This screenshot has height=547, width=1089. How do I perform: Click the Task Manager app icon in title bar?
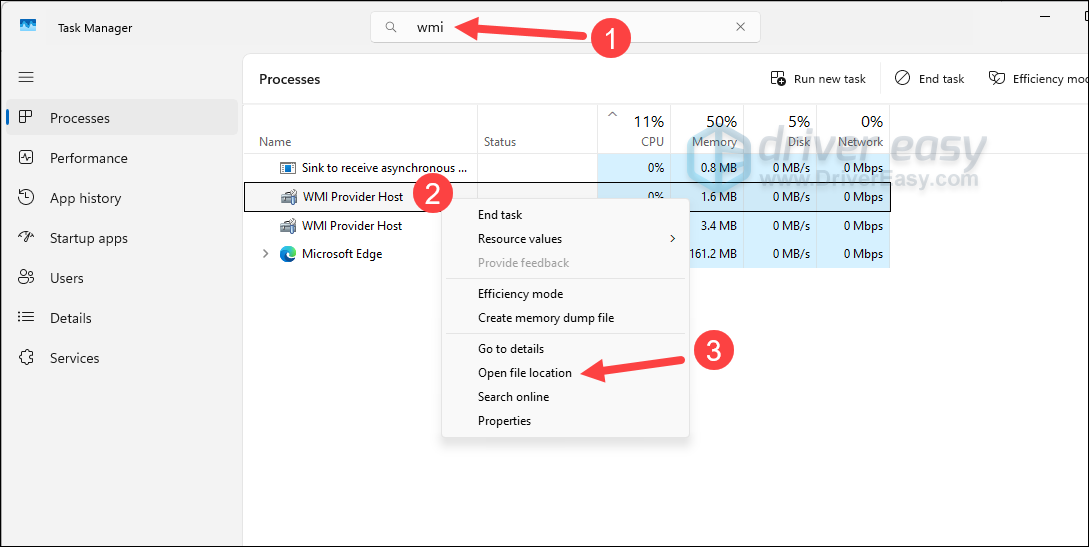(28, 25)
